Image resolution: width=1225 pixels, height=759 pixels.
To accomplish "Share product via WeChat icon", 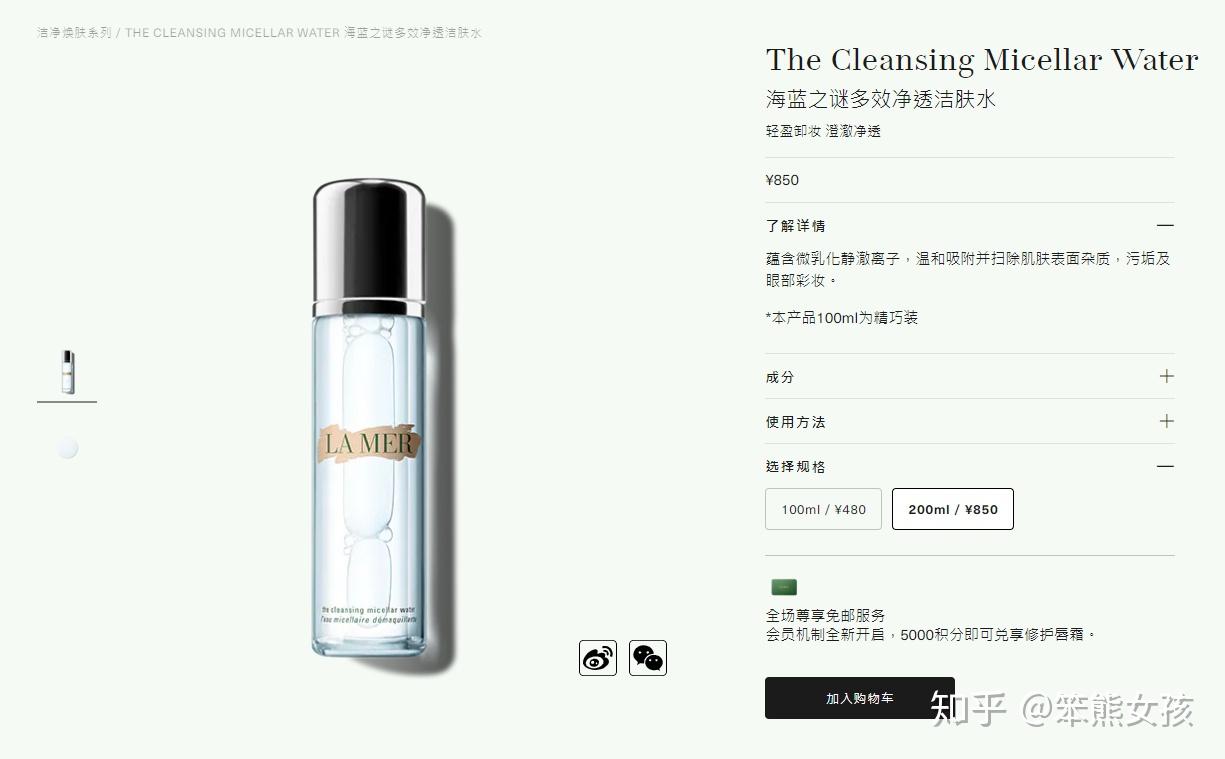I will [648, 658].
